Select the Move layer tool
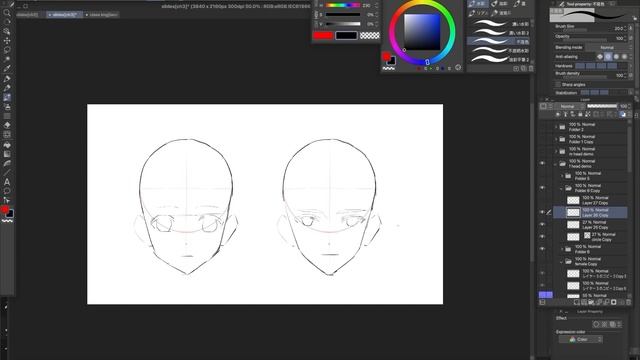 pos(7,41)
